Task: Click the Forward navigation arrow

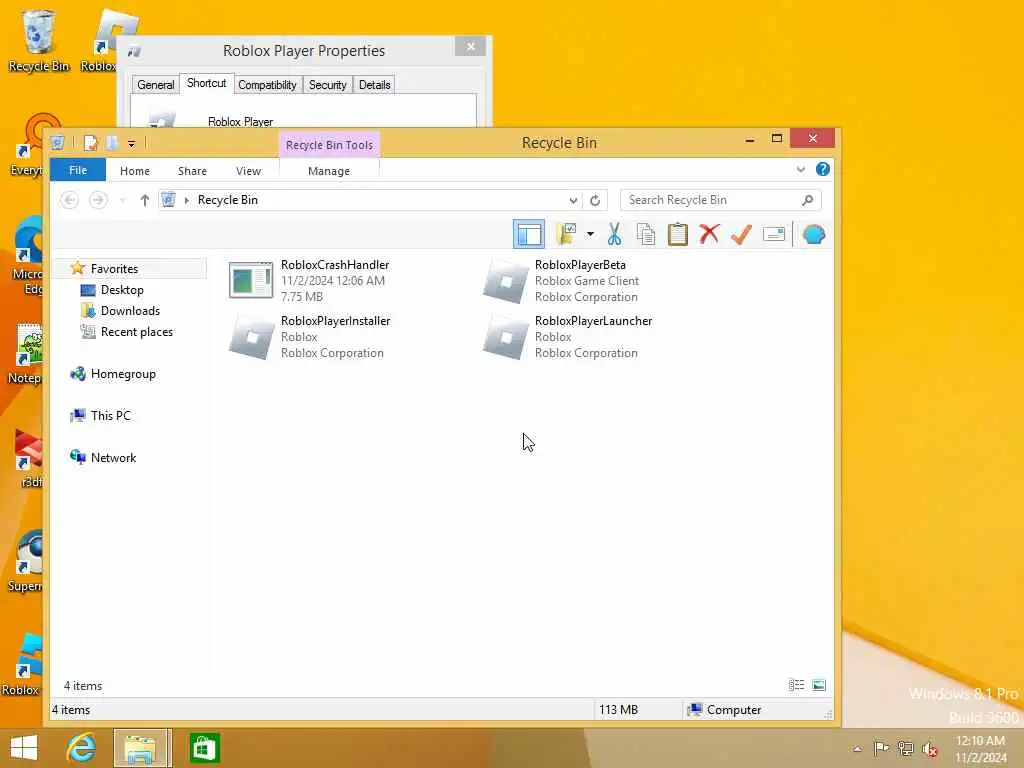Action: click(98, 200)
